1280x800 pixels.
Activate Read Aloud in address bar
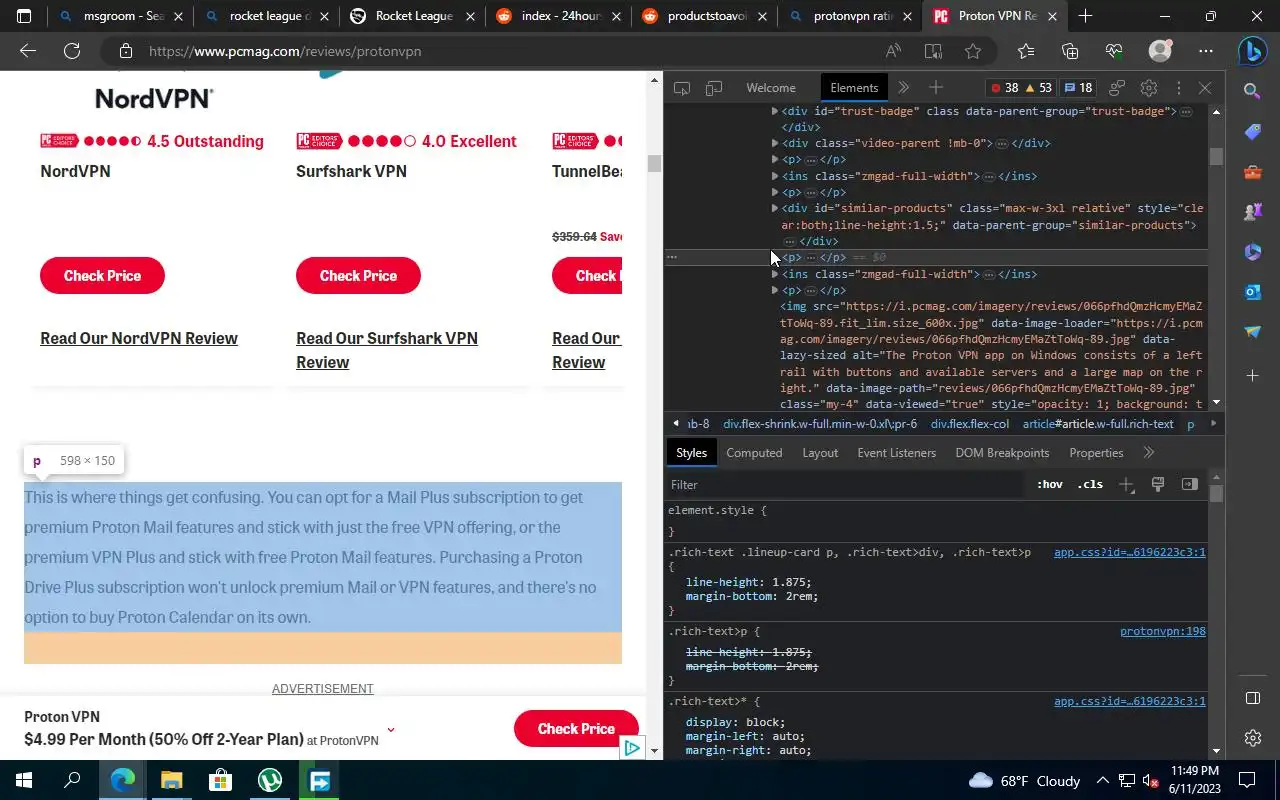tap(893, 51)
